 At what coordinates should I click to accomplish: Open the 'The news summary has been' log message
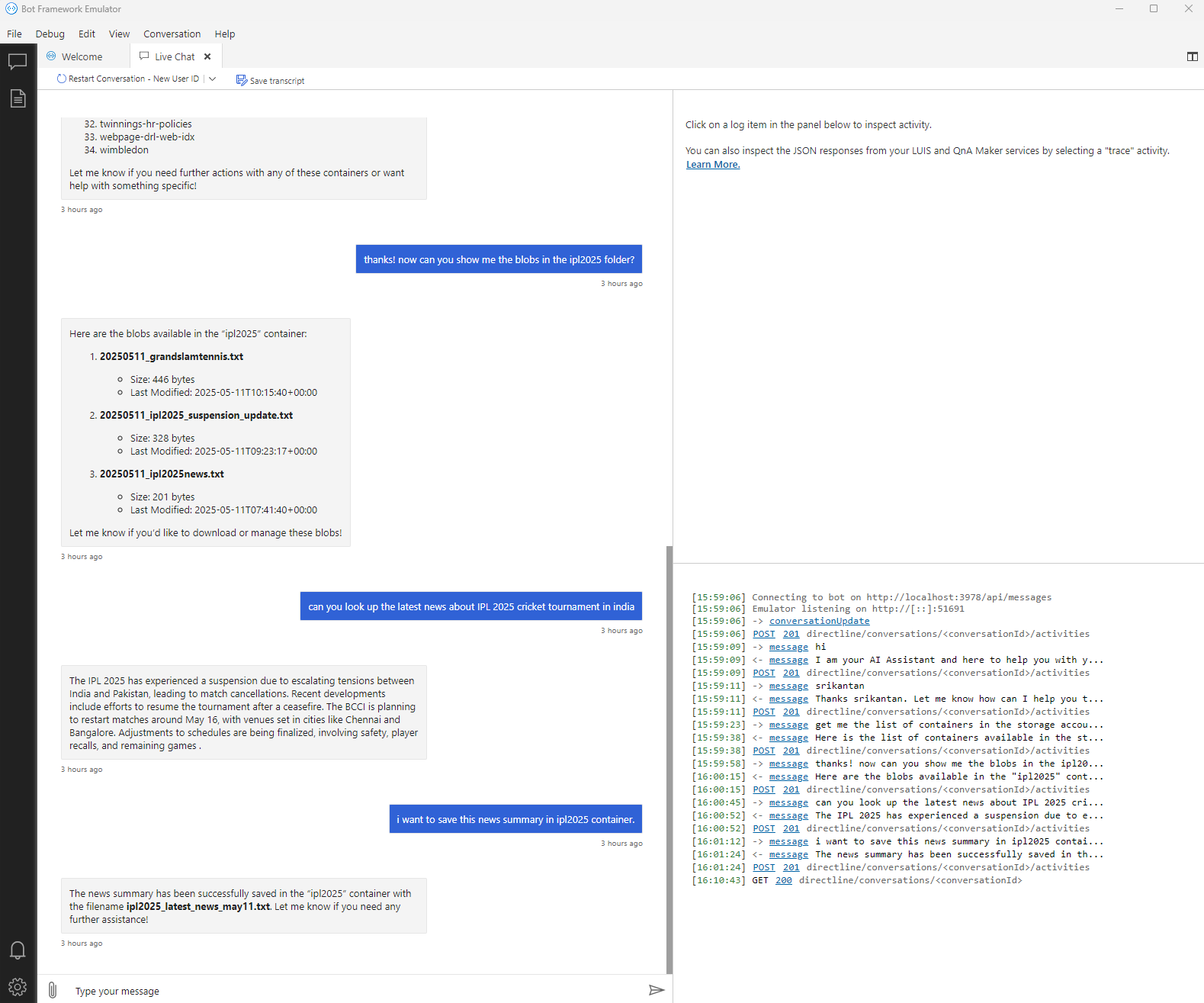788,854
